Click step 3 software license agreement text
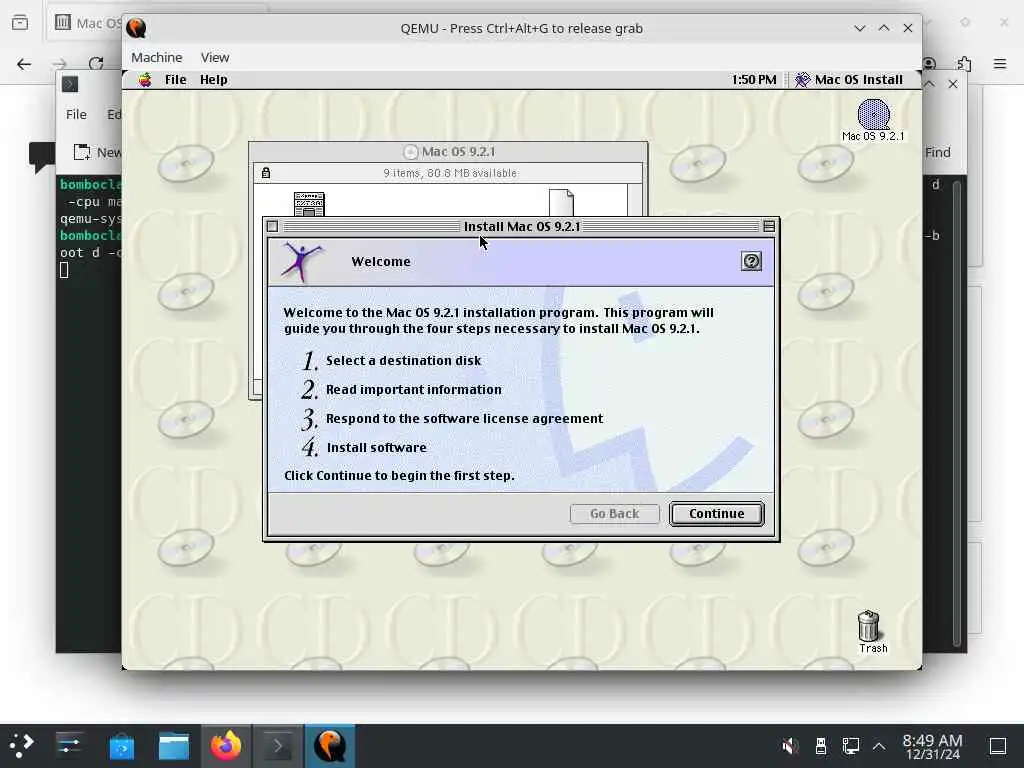This screenshot has width=1024, height=768. point(464,419)
